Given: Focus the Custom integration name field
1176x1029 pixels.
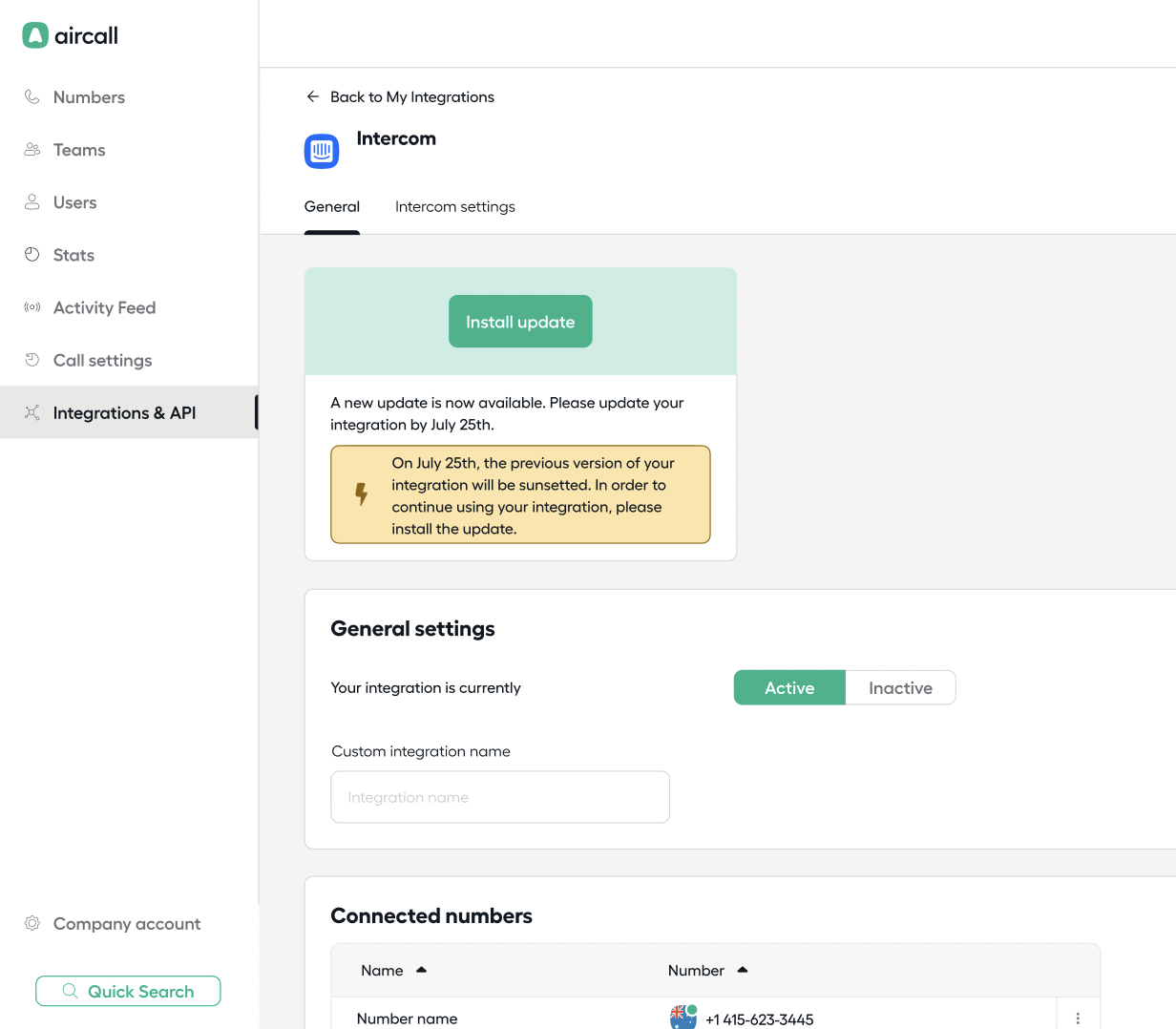Looking at the screenshot, I should (500, 797).
